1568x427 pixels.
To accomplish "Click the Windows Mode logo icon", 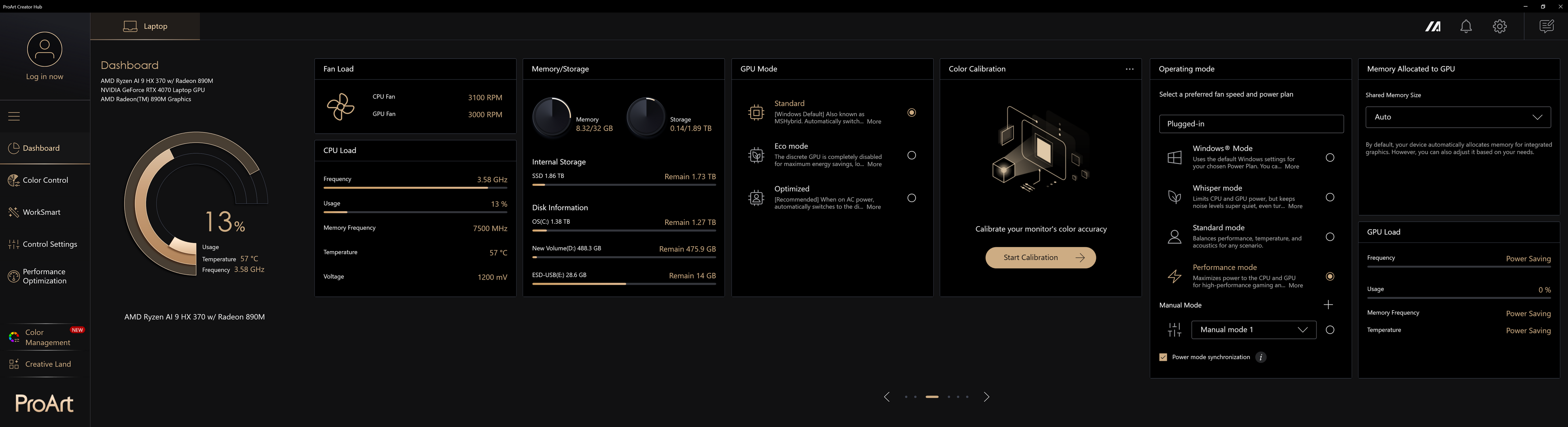I will click(1174, 157).
